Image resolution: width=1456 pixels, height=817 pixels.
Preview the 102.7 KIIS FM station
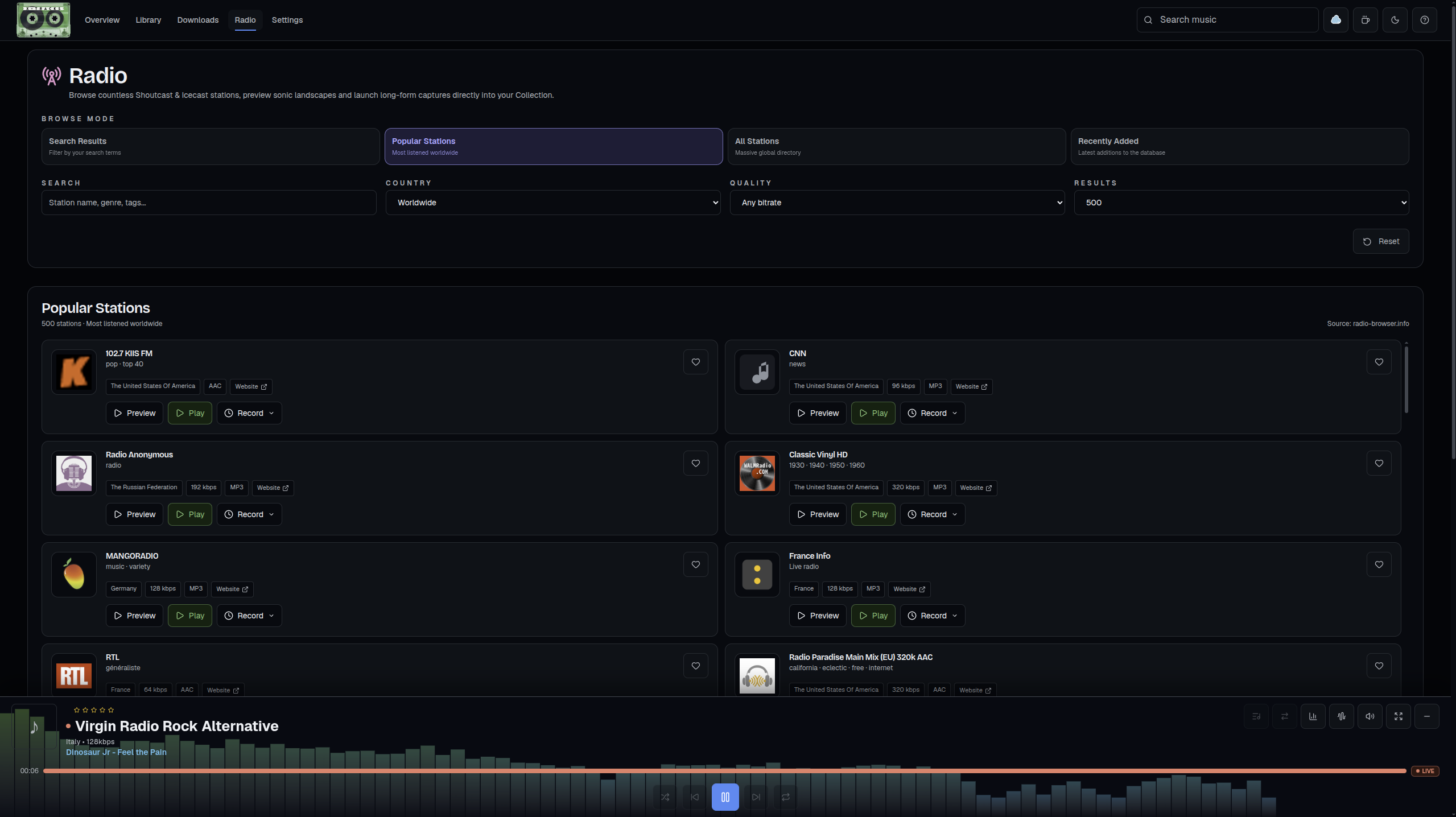(134, 413)
